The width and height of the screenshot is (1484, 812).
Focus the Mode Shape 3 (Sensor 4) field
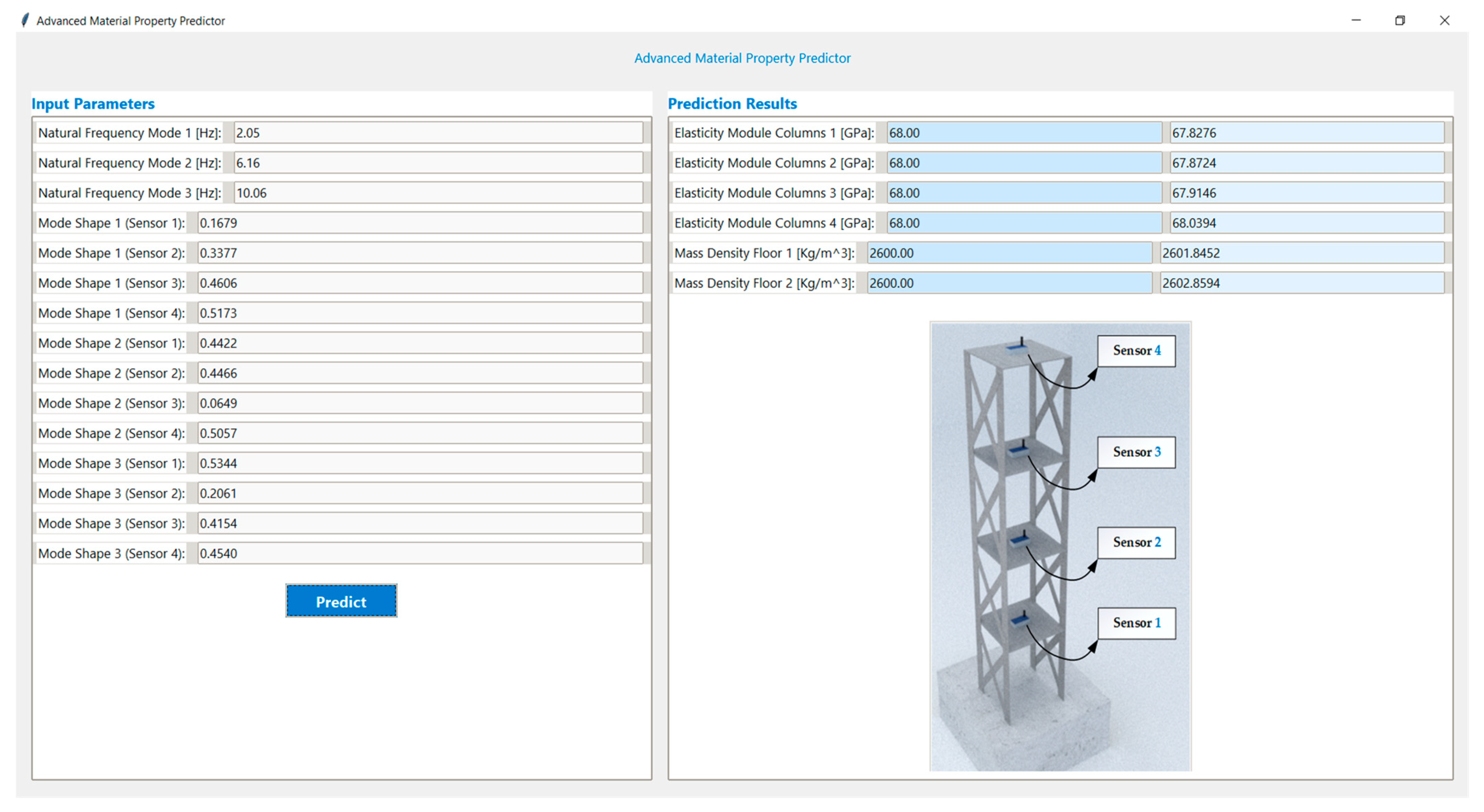(420, 553)
